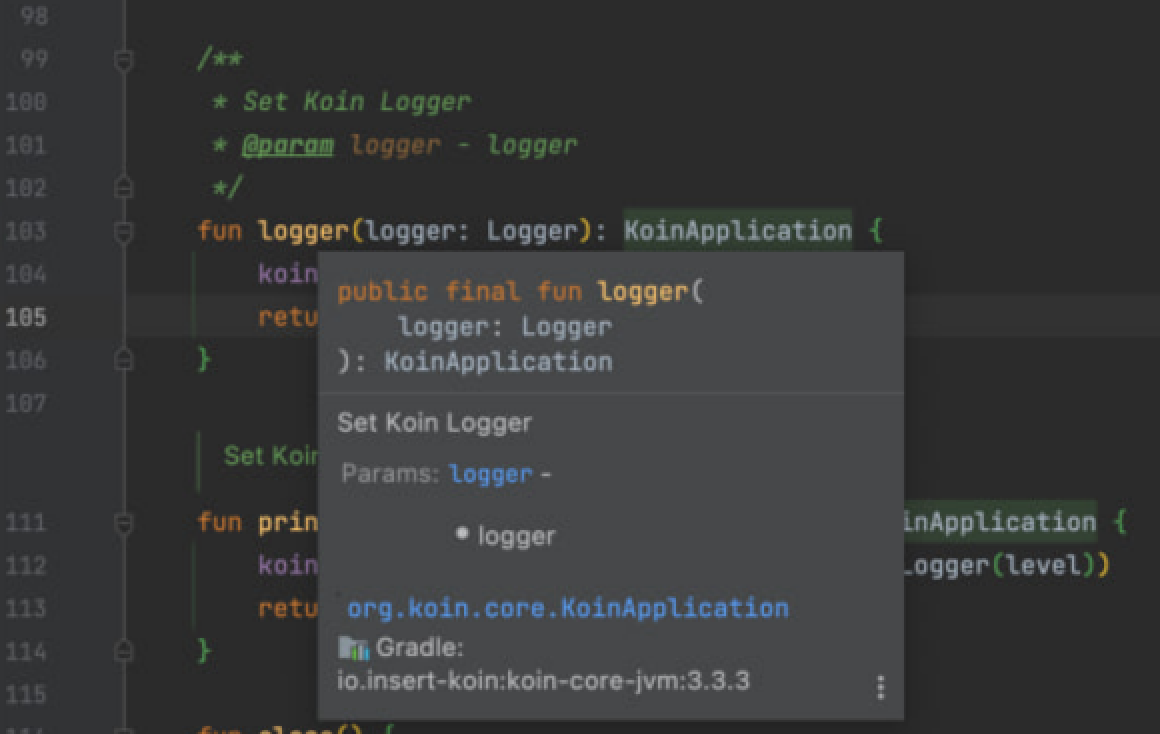Open the org.koin.core.KoinApplication link
1160x734 pixels.
(565, 607)
